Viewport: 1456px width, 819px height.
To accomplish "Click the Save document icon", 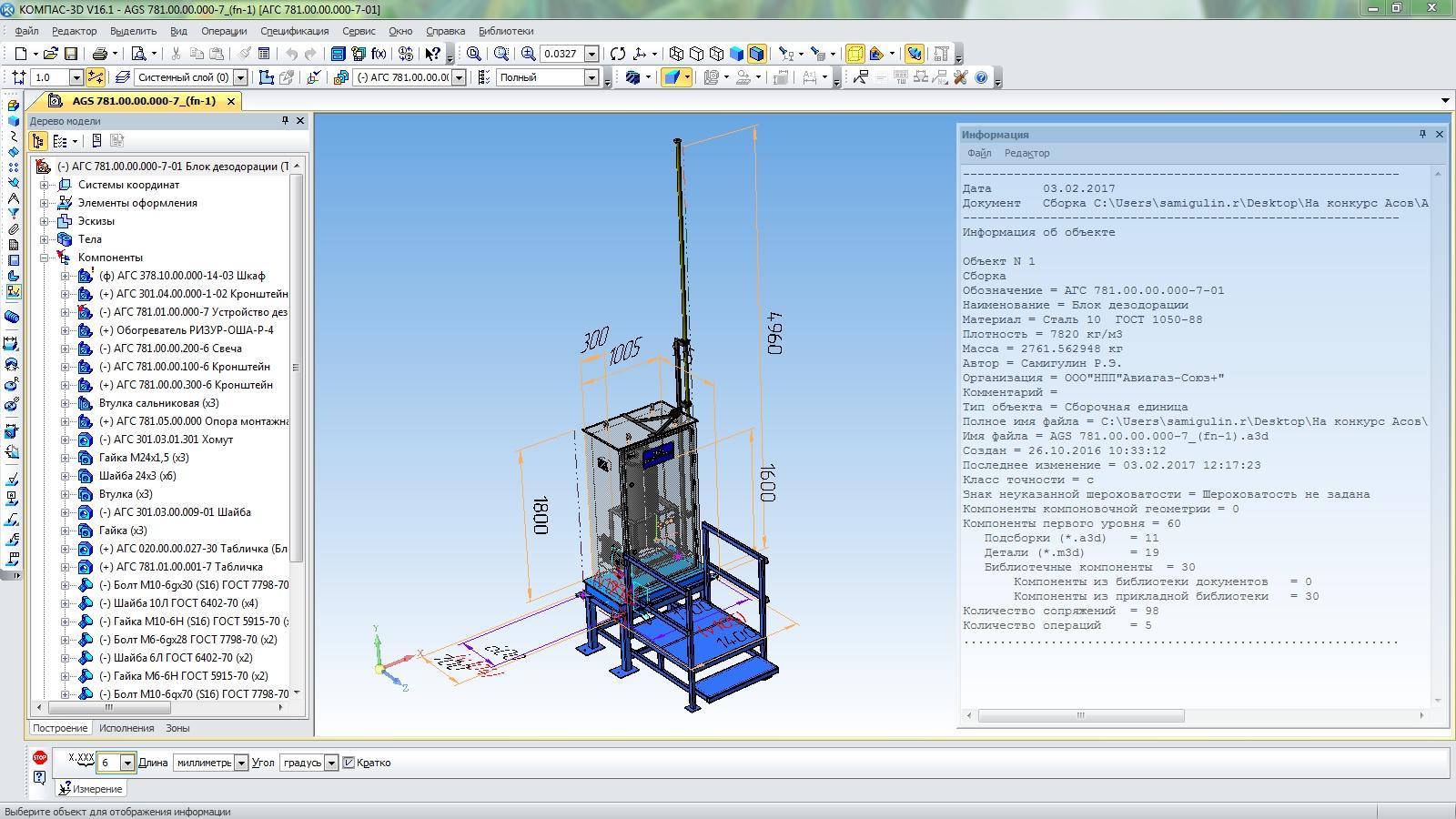I will coord(71,54).
